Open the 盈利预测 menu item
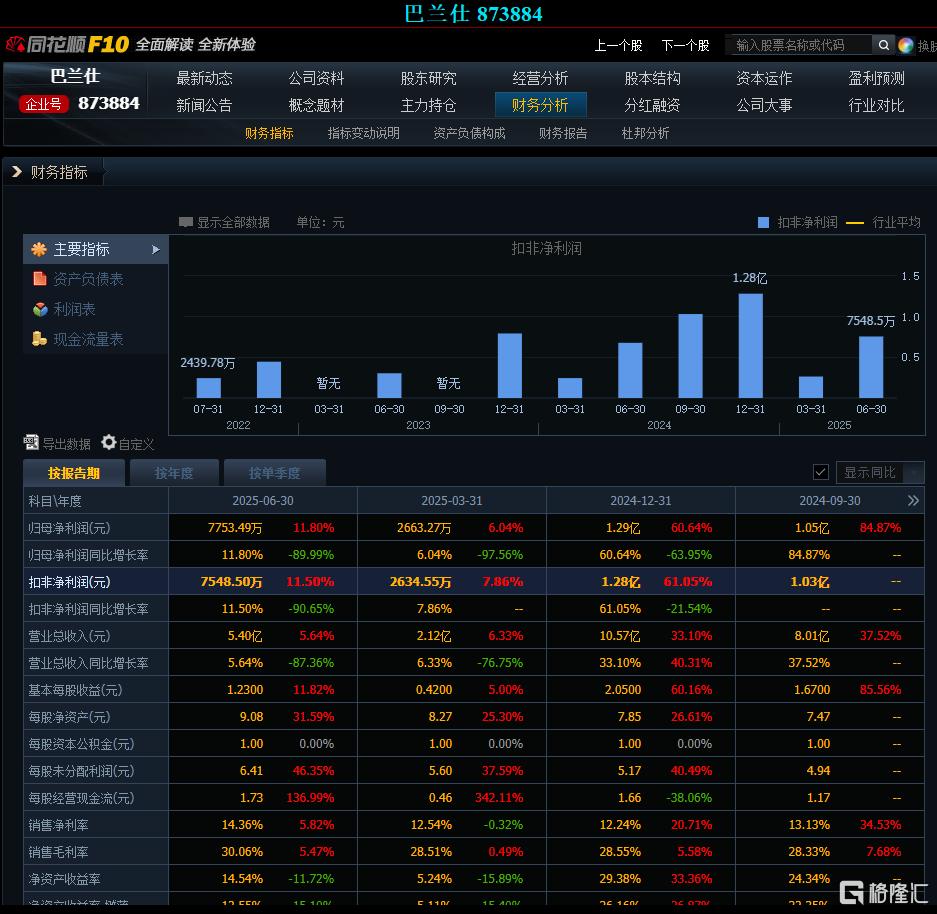Screen dimensions: 937x914 pos(877,78)
